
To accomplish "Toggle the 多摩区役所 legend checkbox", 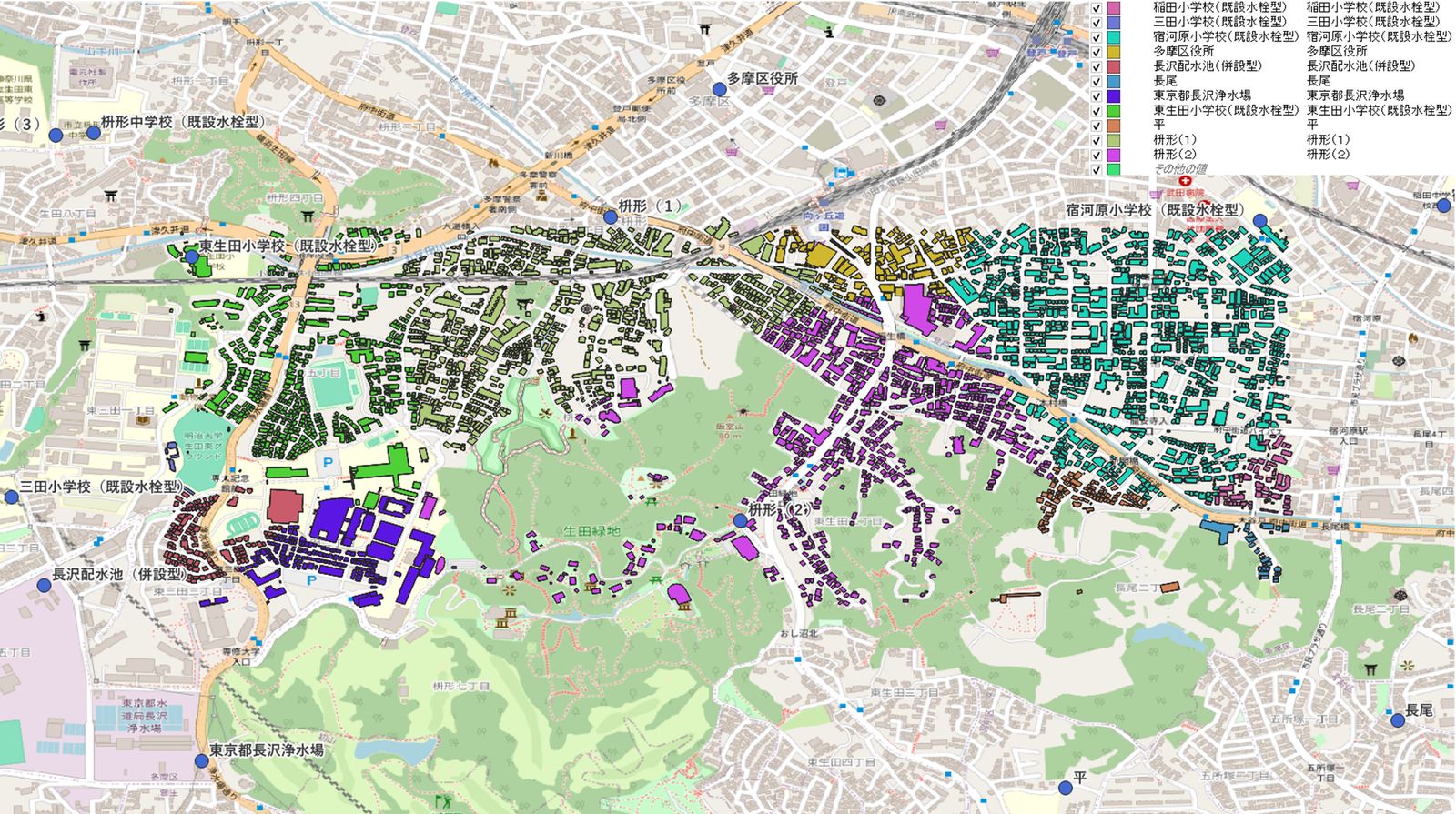I will click(x=1097, y=52).
